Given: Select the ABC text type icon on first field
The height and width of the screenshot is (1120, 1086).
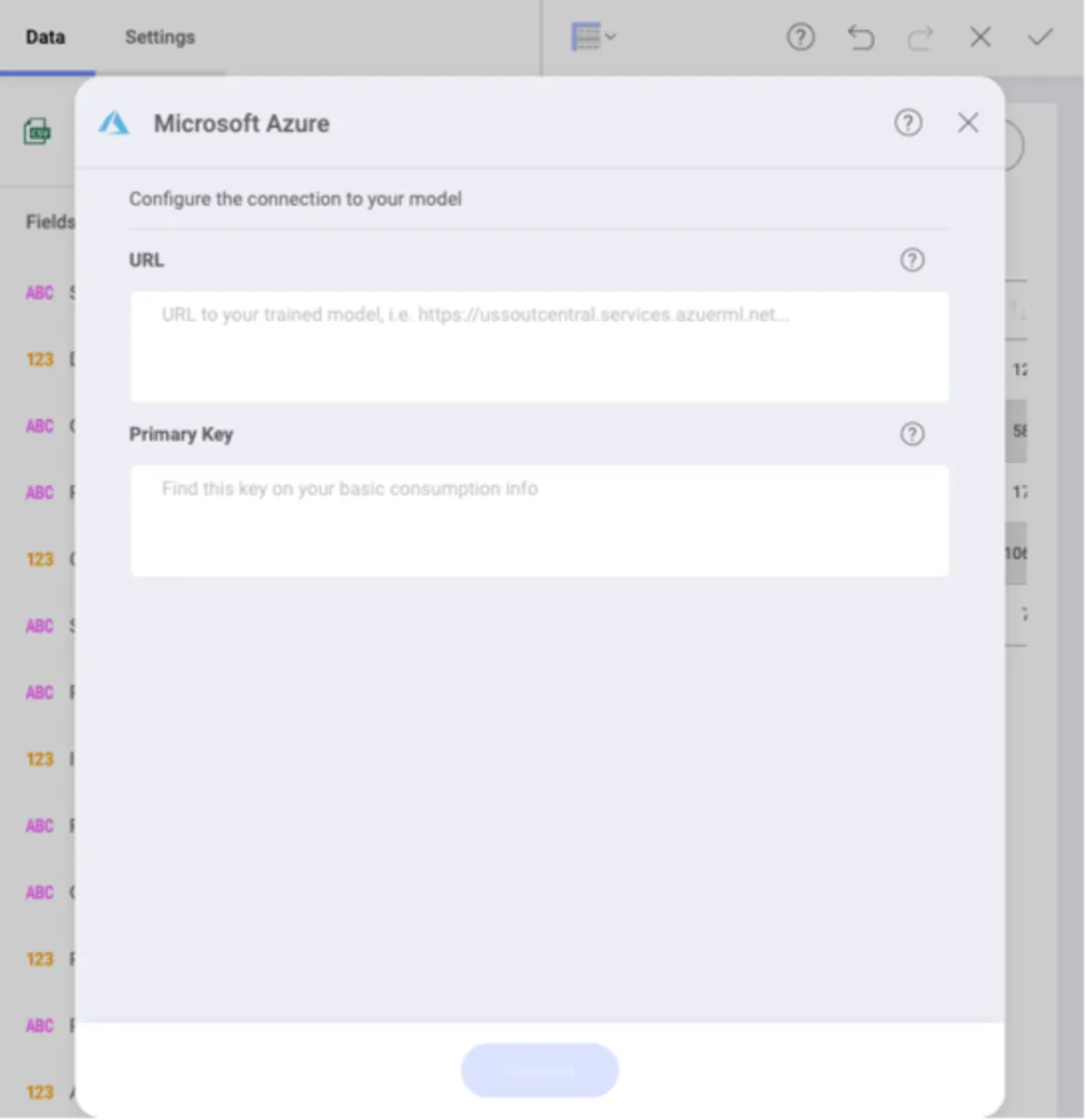Looking at the screenshot, I should [x=39, y=292].
